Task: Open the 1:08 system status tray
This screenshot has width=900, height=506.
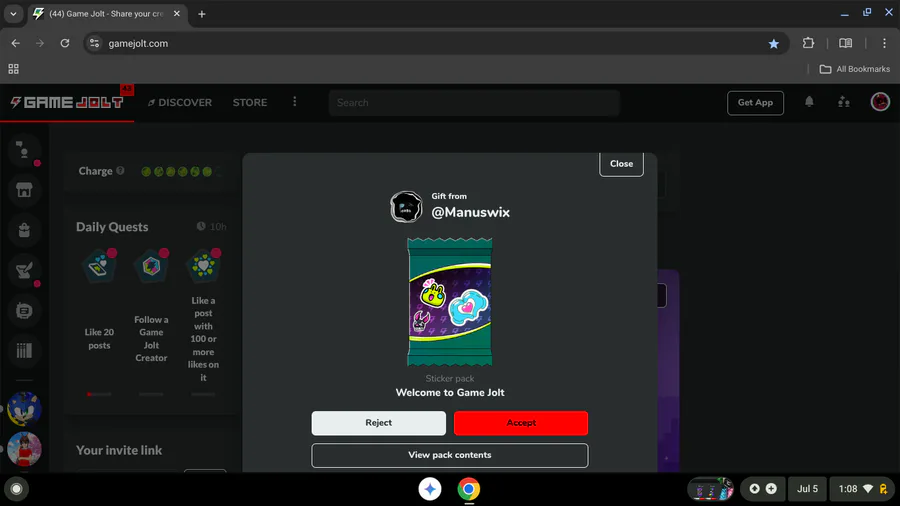Action: (x=863, y=489)
